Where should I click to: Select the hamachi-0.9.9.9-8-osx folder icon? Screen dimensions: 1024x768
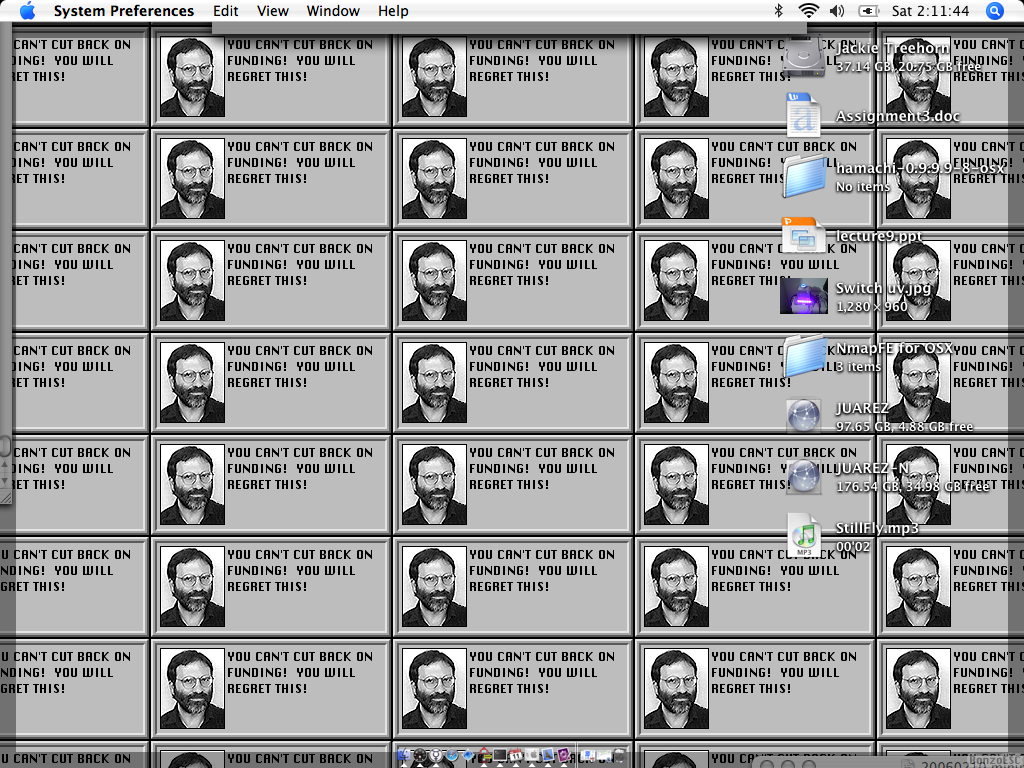(805, 175)
